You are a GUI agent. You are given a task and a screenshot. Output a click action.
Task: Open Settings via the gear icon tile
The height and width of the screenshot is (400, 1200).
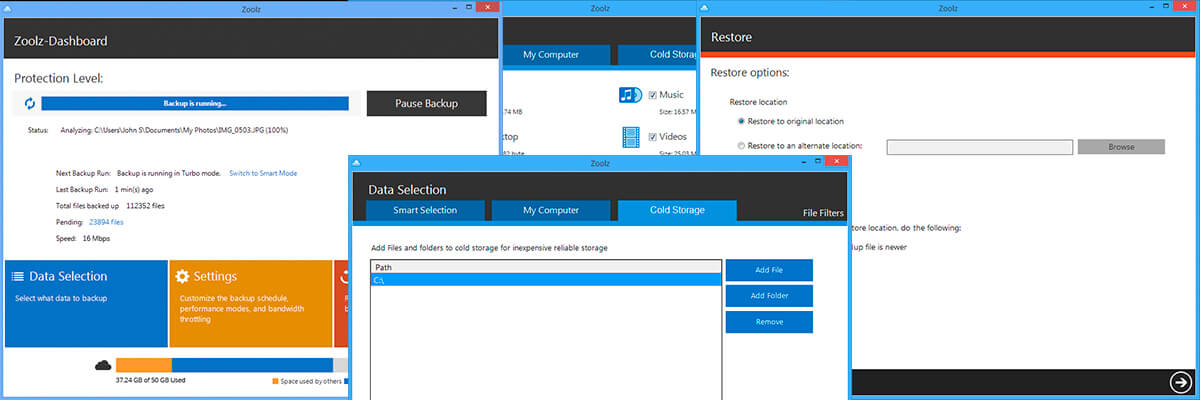point(182,276)
